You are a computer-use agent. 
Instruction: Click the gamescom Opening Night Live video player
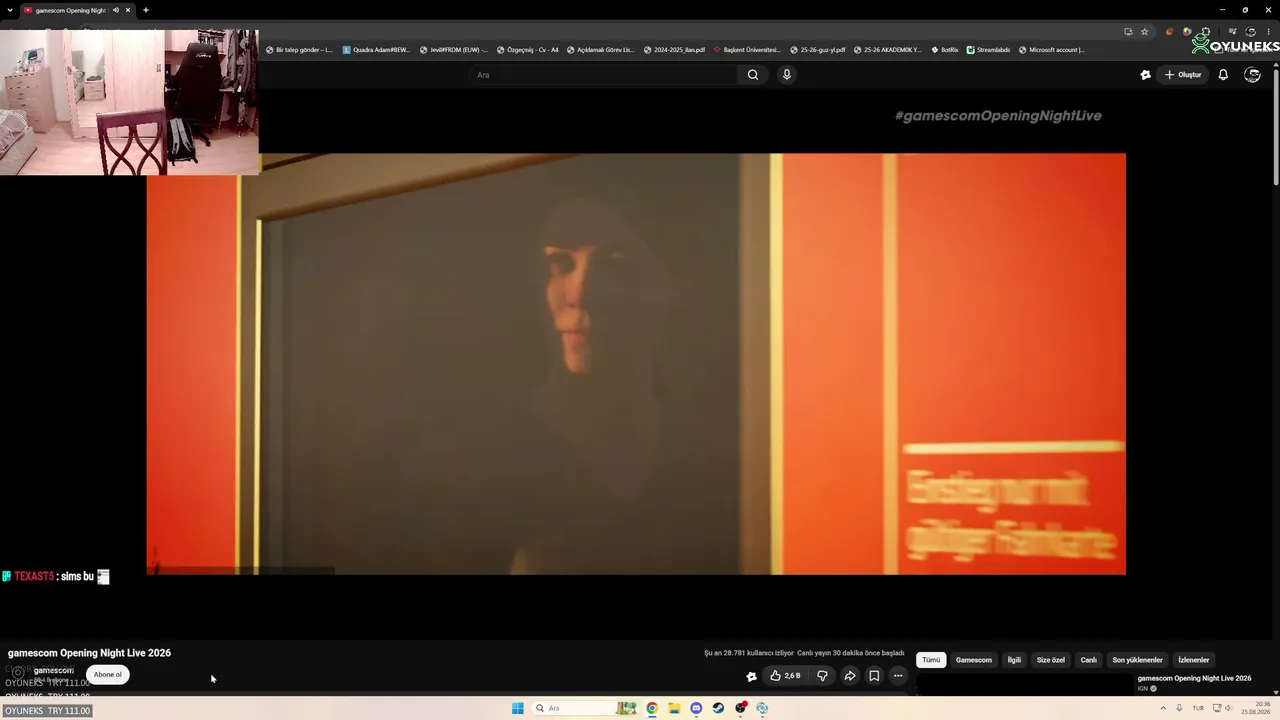coord(636,364)
